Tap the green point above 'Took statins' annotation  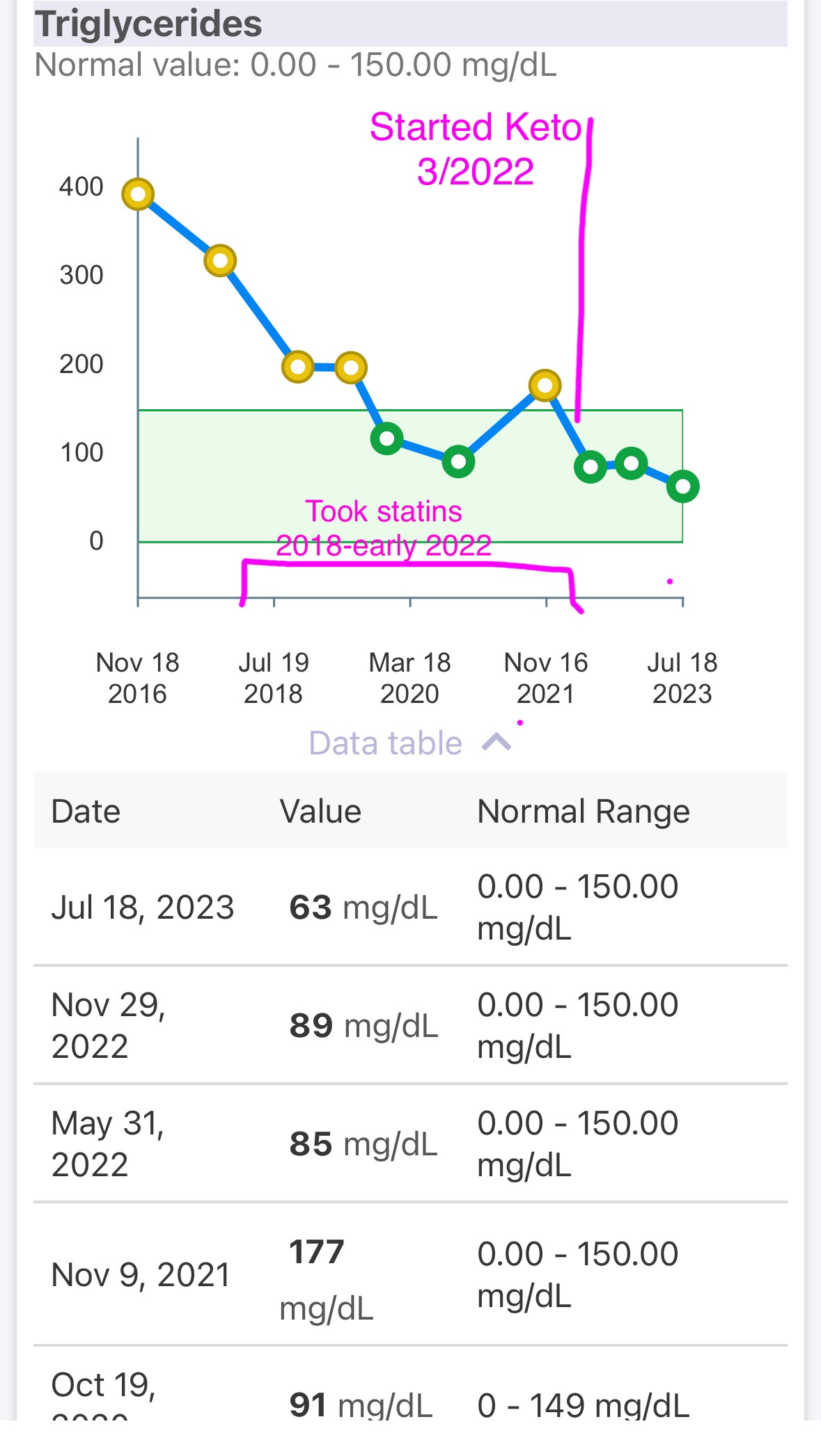(x=459, y=461)
